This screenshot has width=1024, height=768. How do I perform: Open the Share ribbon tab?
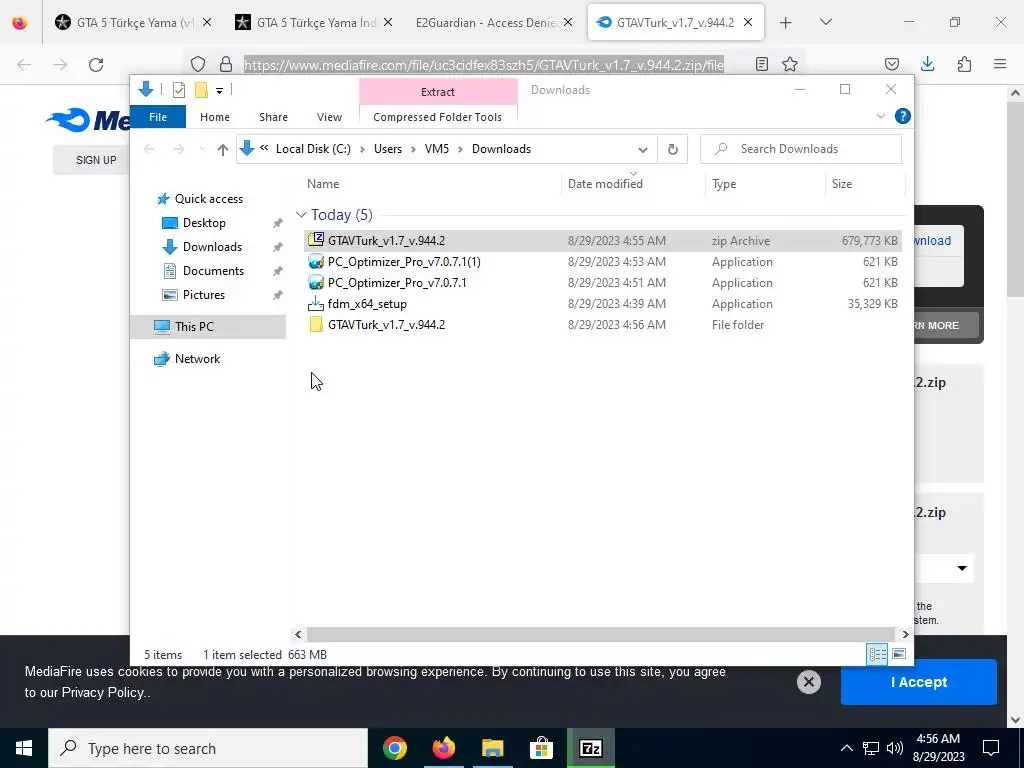pyautogui.click(x=273, y=117)
